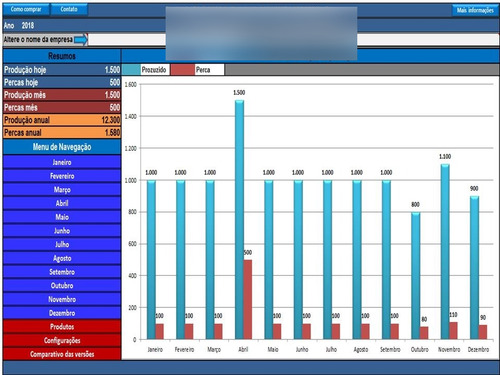Screen dimensions: 500x375
Task: Open Comparativo das versões link
Action: (x=62, y=354)
